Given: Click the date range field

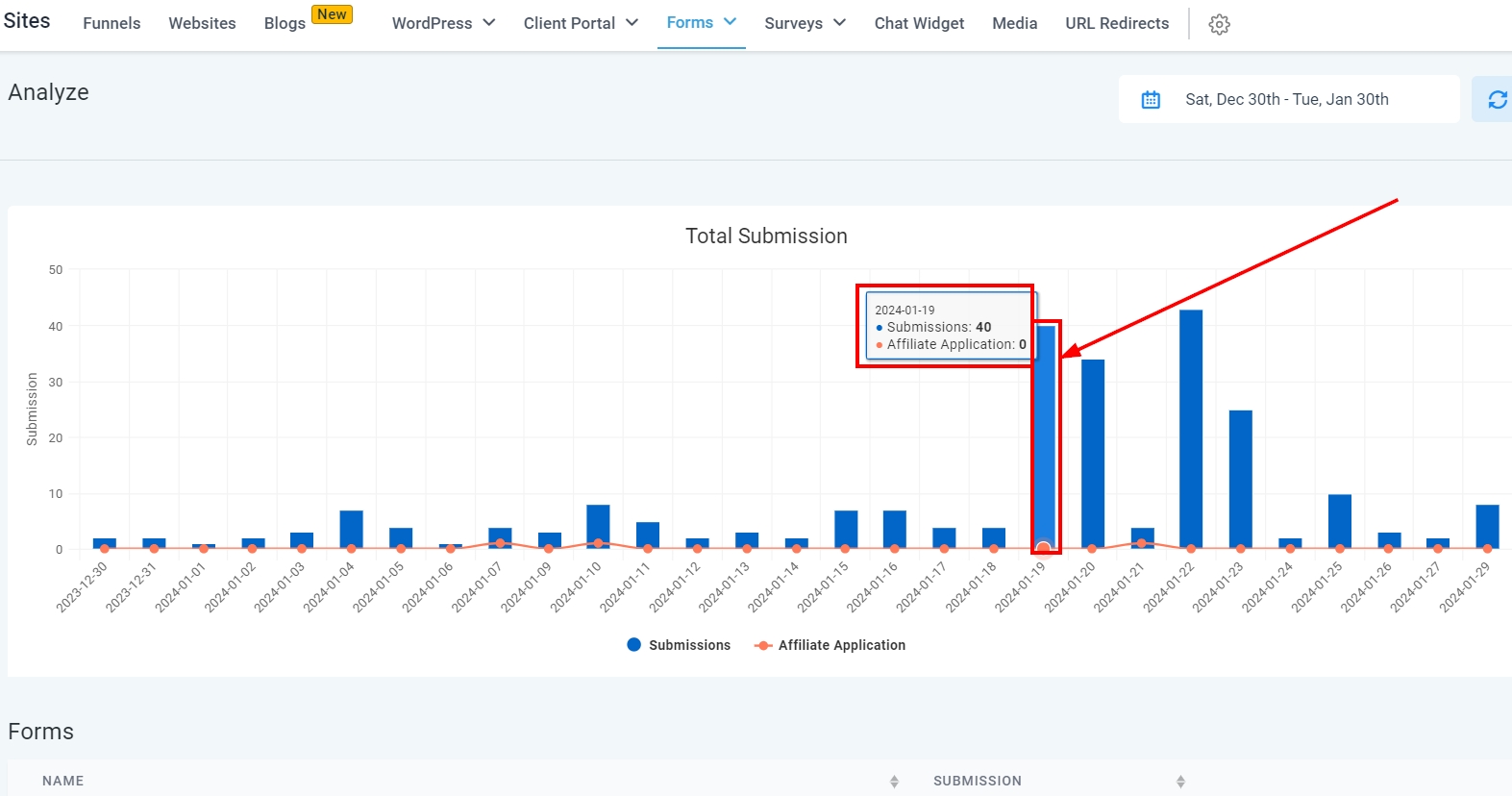Looking at the screenshot, I should (1286, 99).
